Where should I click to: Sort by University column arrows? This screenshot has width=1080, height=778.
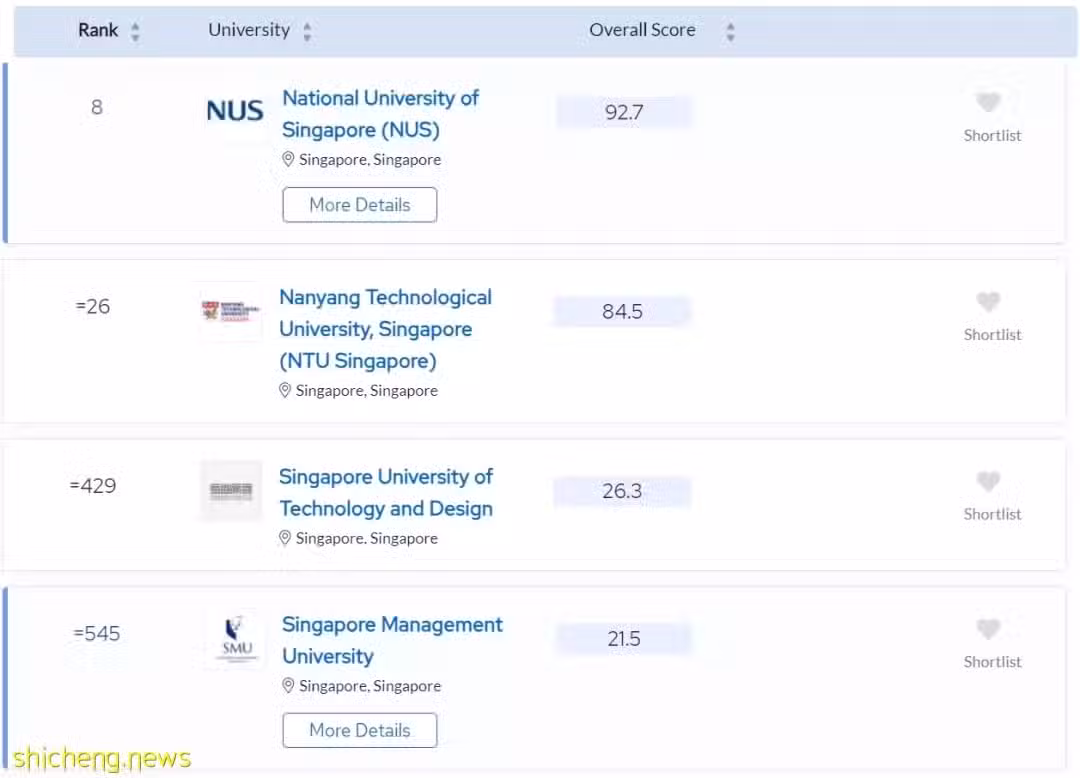tap(307, 31)
